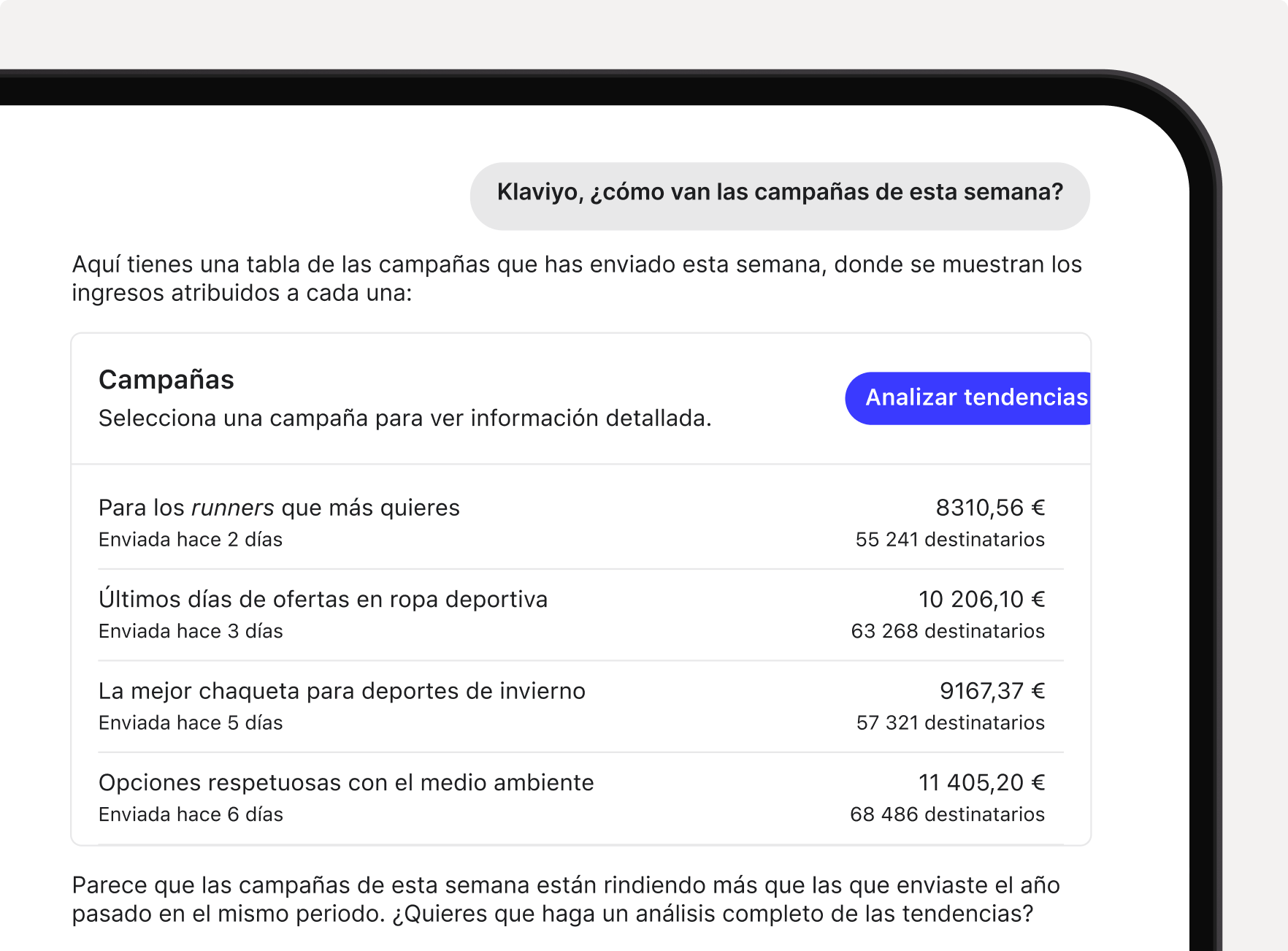Image resolution: width=1288 pixels, height=951 pixels.
Task: Click the Analizar tendencias button
Action: click(967, 398)
